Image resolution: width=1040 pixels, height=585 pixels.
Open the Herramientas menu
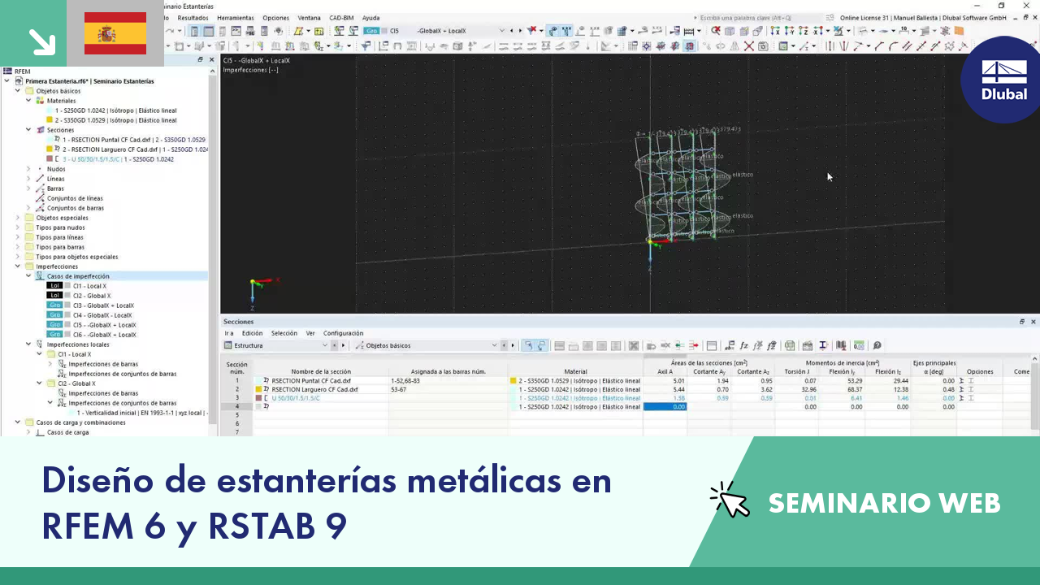(x=235, y=18)
